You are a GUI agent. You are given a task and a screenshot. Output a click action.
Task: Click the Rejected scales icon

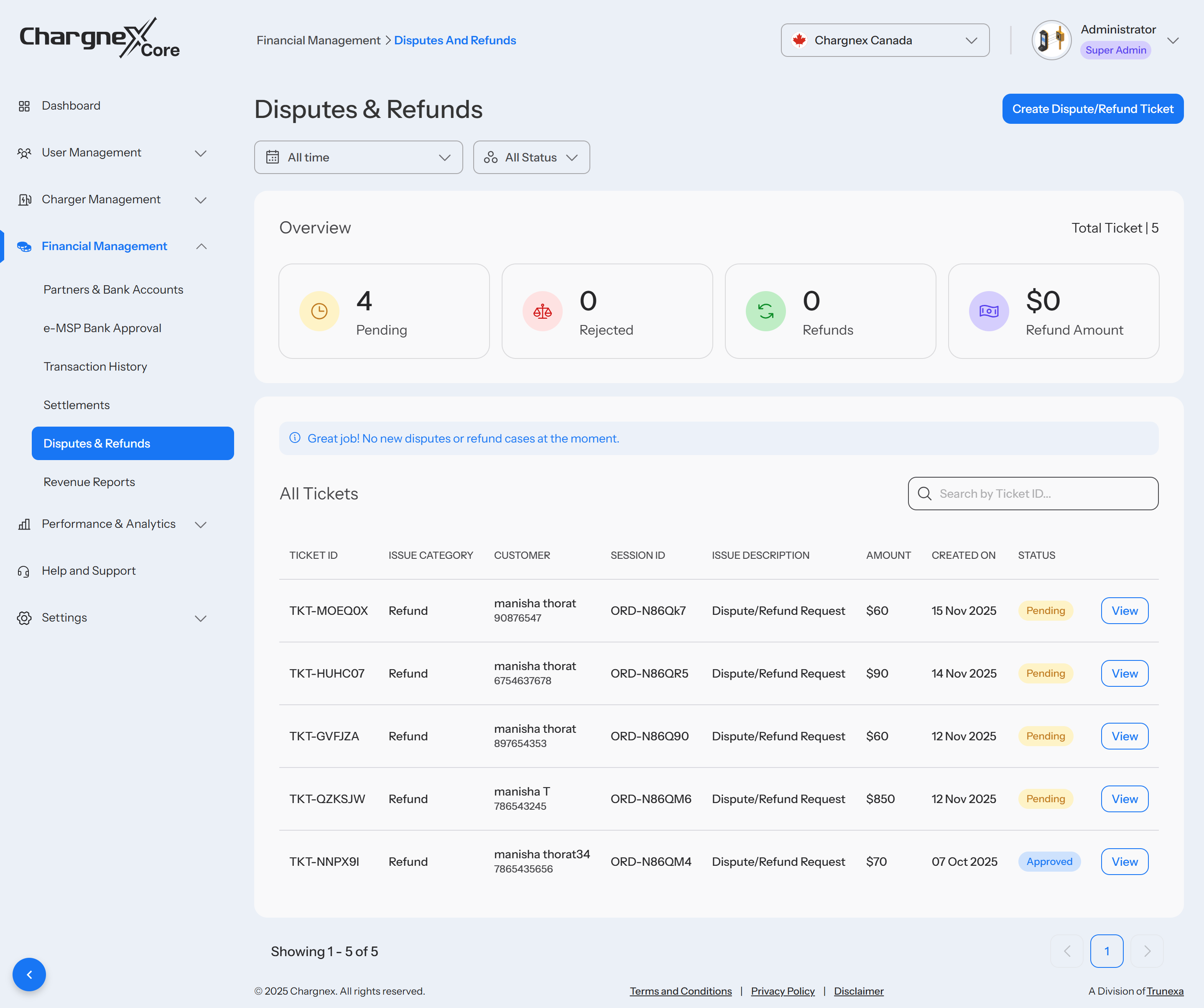click(x=542, y=311)
